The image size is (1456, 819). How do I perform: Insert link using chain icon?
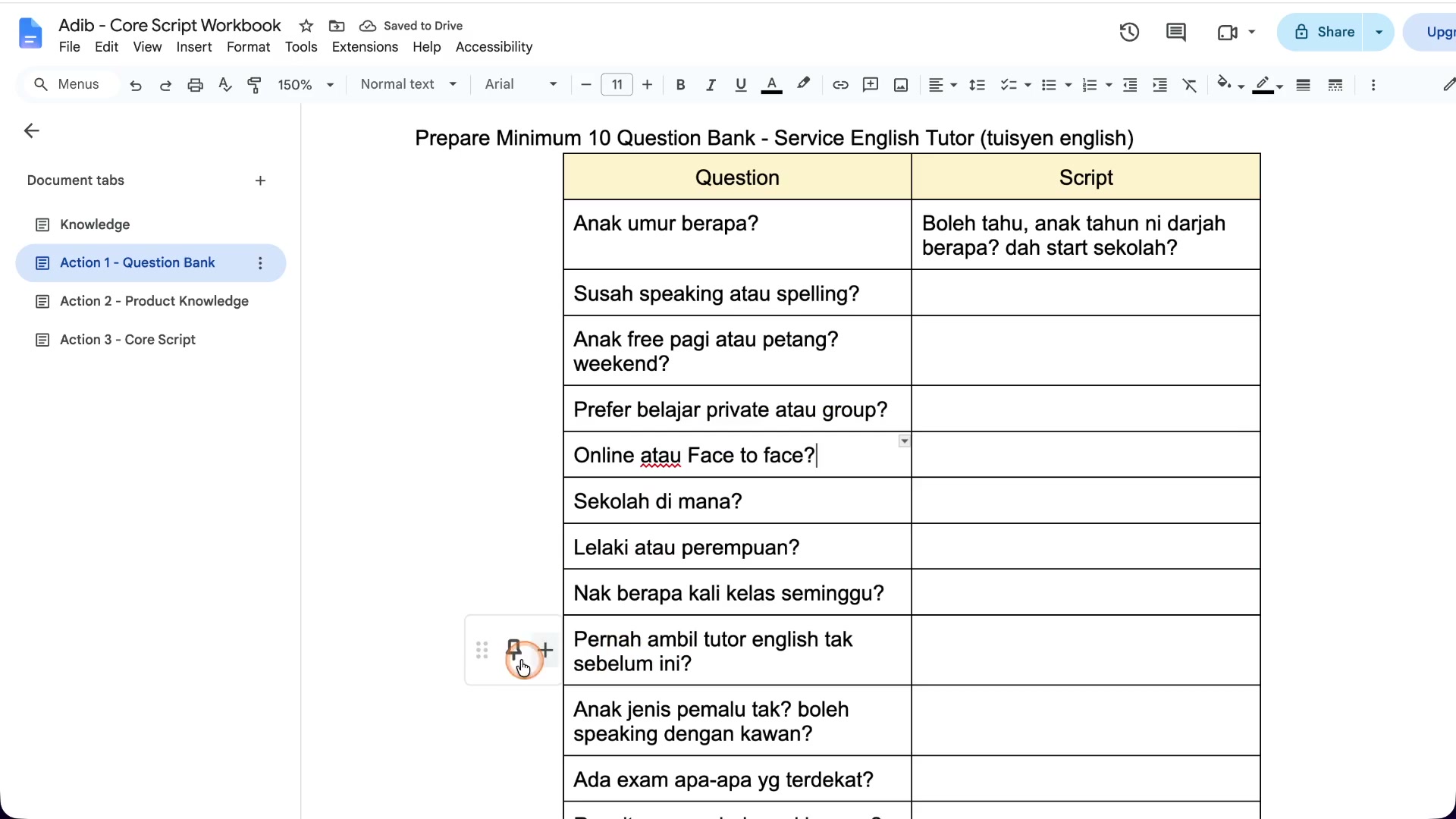840,85
